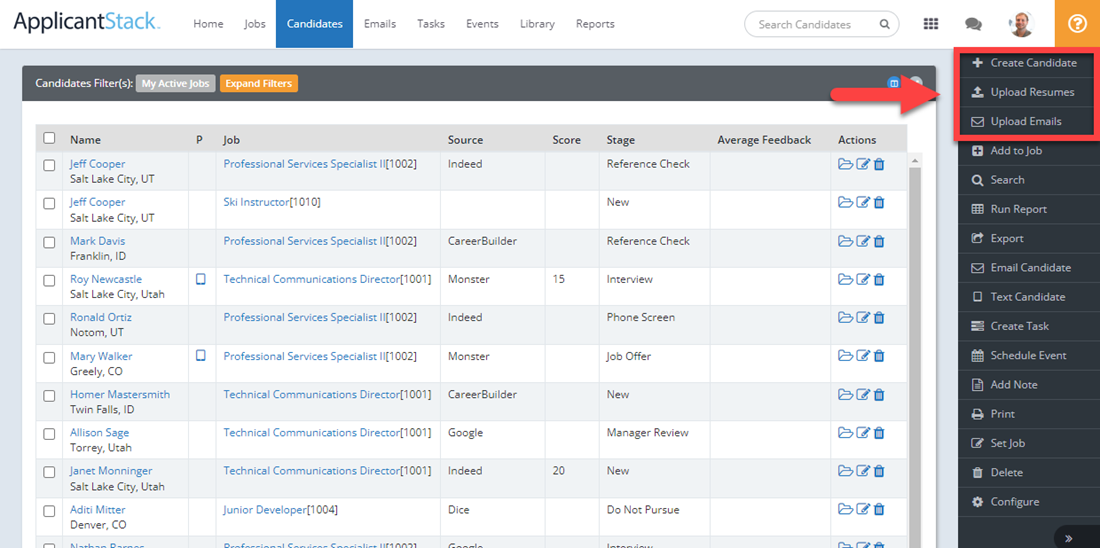The width and height of the screenshot is (1100, 548).
Task: Open Homer Mastersmith's candidate link
Action: 120,395
